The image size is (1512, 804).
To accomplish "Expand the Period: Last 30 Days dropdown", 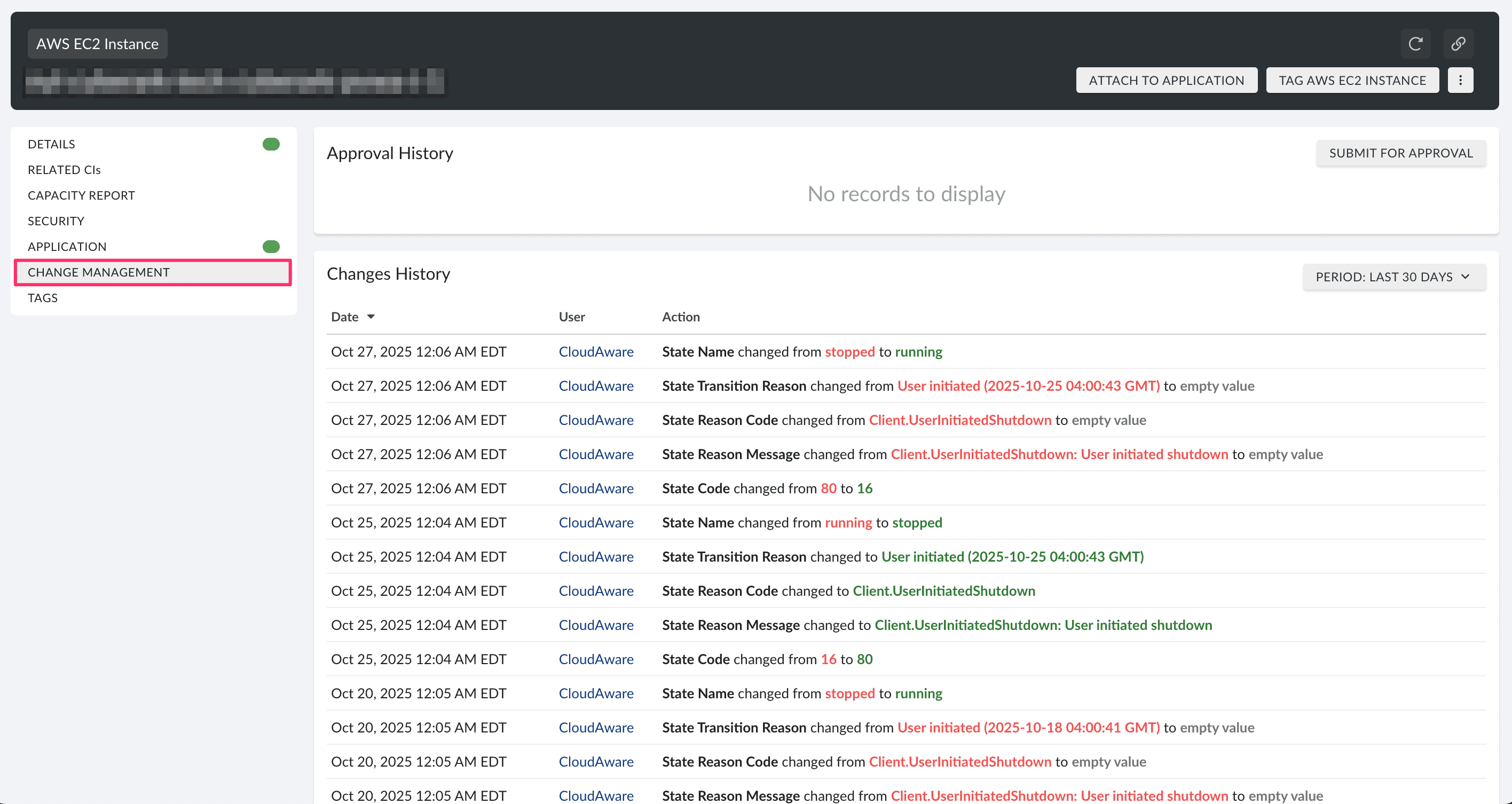I will [1394, 277].
